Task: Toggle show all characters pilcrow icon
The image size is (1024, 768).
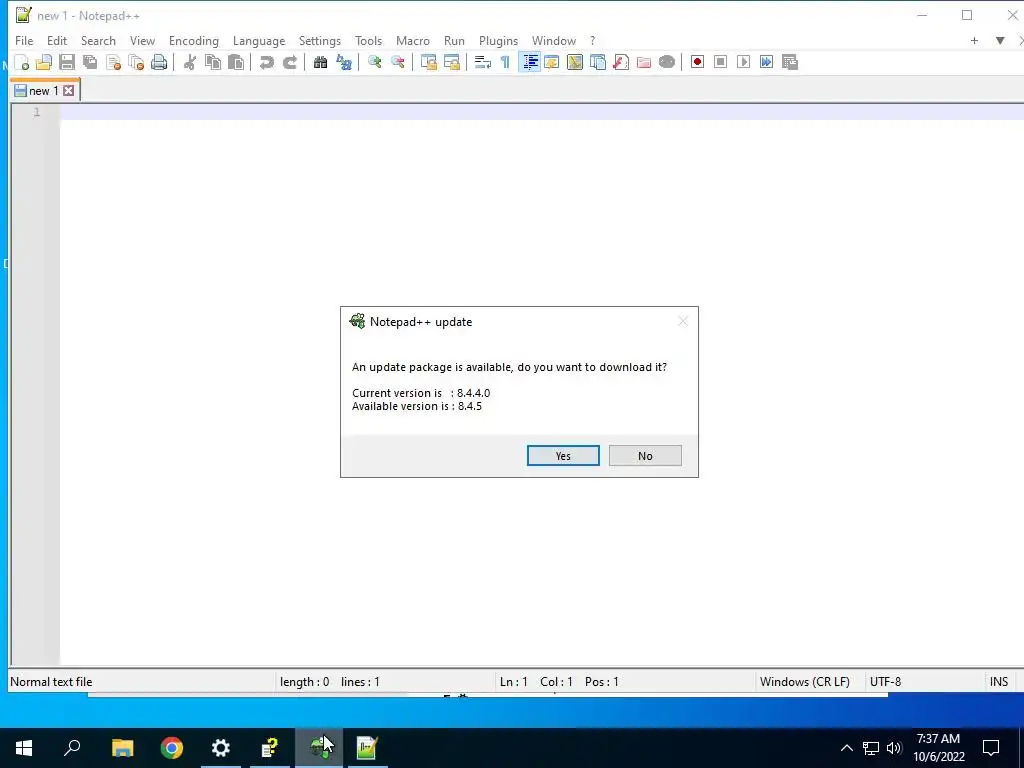Action: point(505,63)
